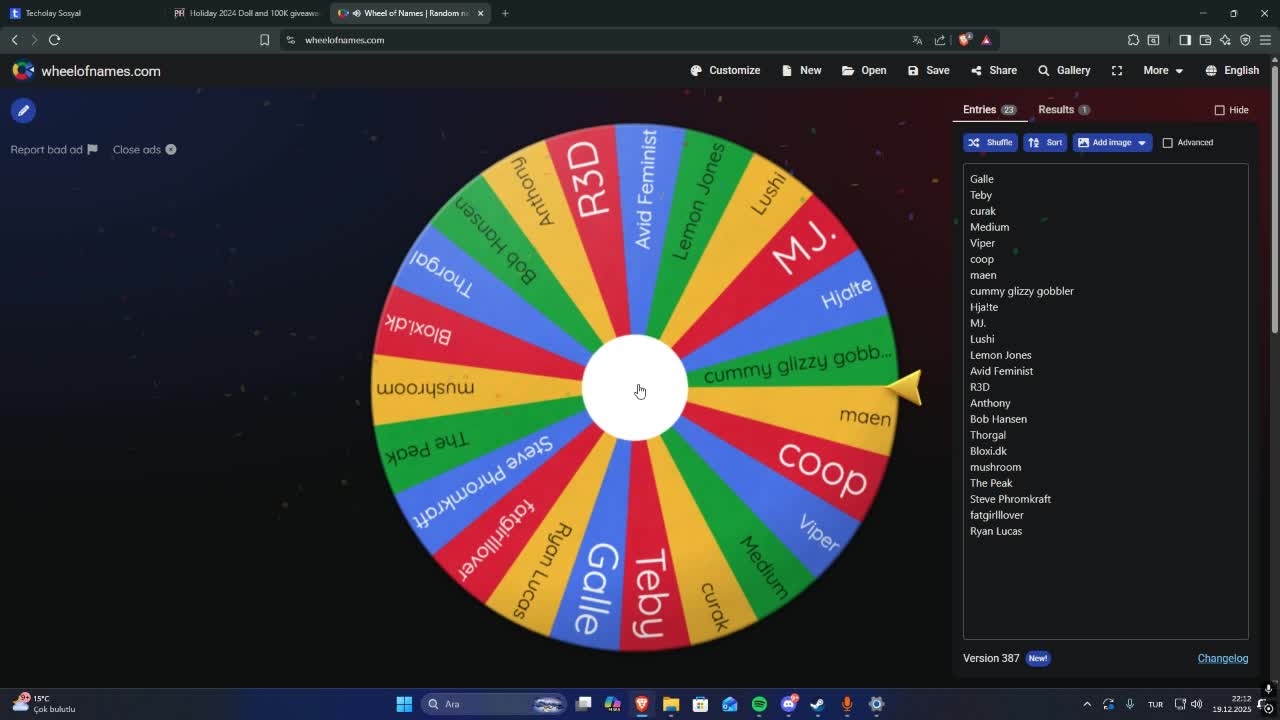This screenshot has height=720, width=1280.
Task: Toggle the Hide panel checkbox
Action: coord(1220,110)
